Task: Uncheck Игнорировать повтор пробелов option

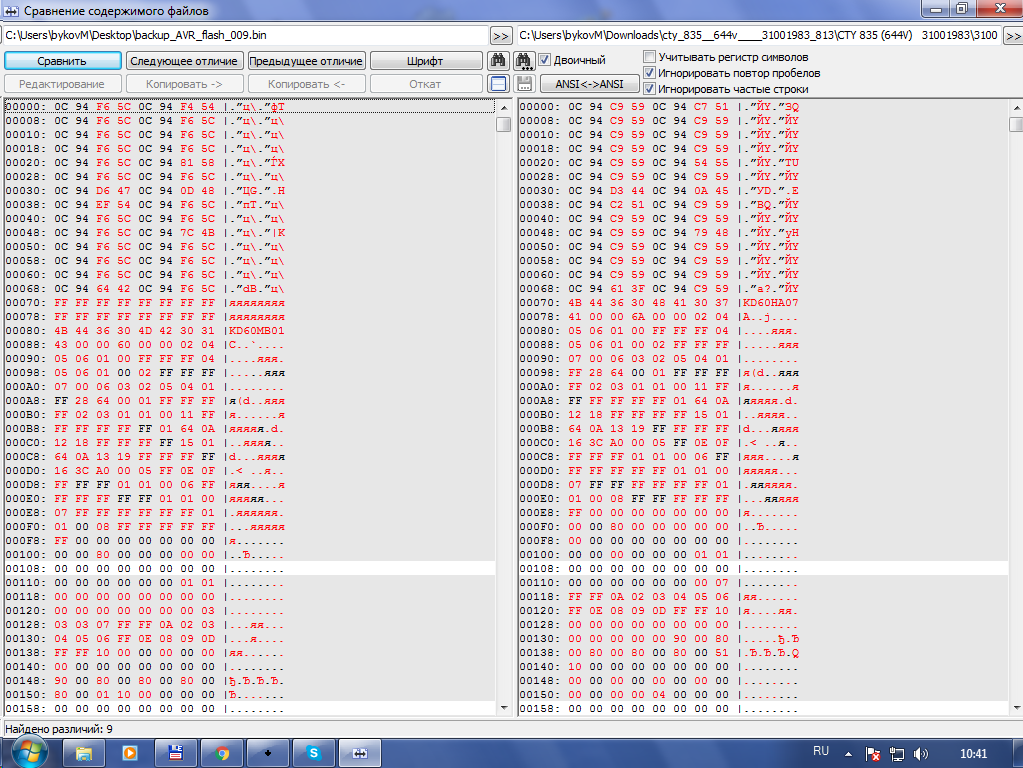Action: pyautogui.click(x=650, y=73)
